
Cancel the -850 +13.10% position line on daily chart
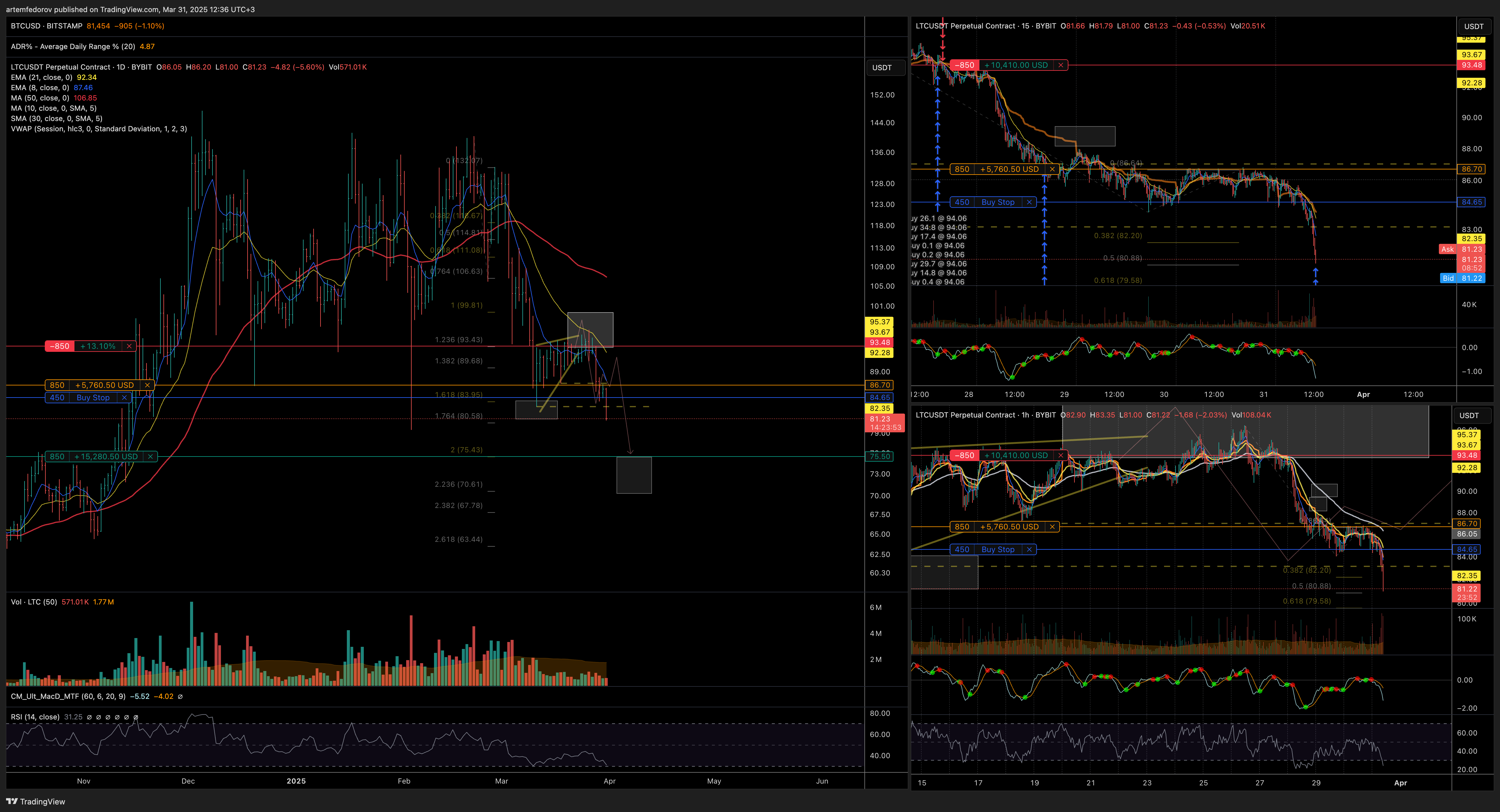(x=129, y=346)
